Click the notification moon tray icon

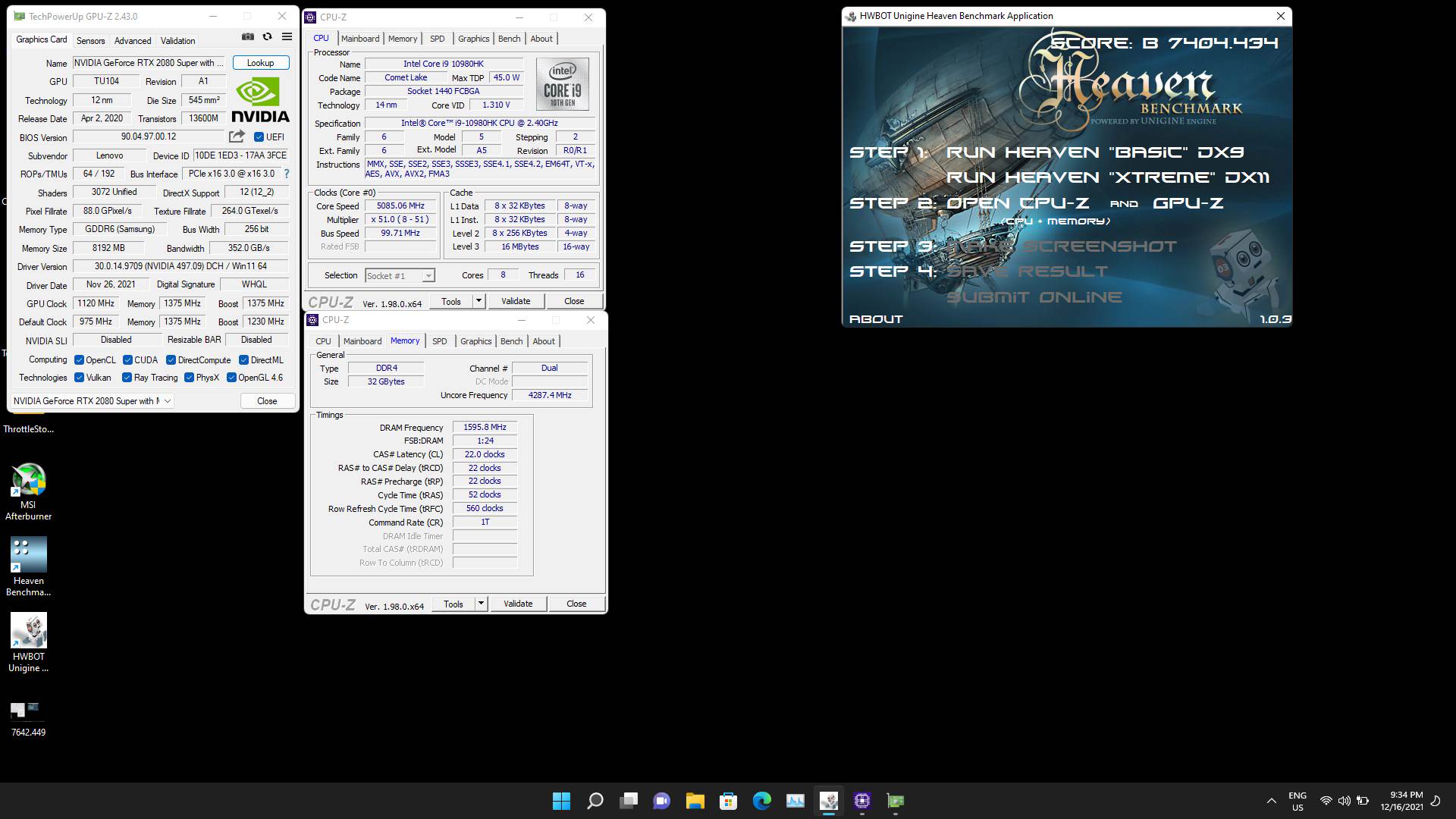click(x=1436, y=801)
